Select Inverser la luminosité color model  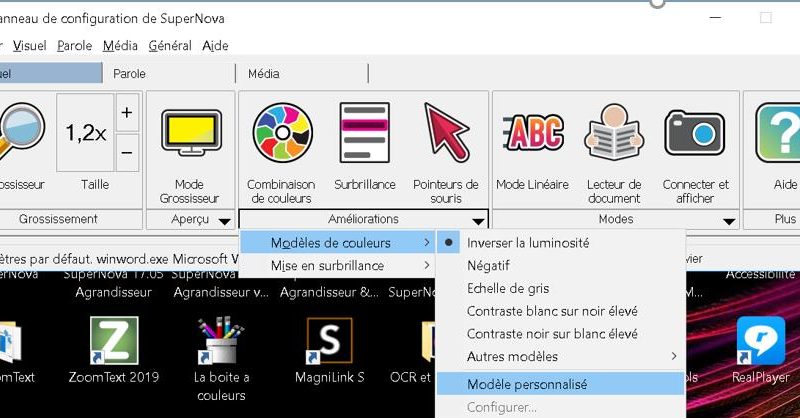(560, 243)
